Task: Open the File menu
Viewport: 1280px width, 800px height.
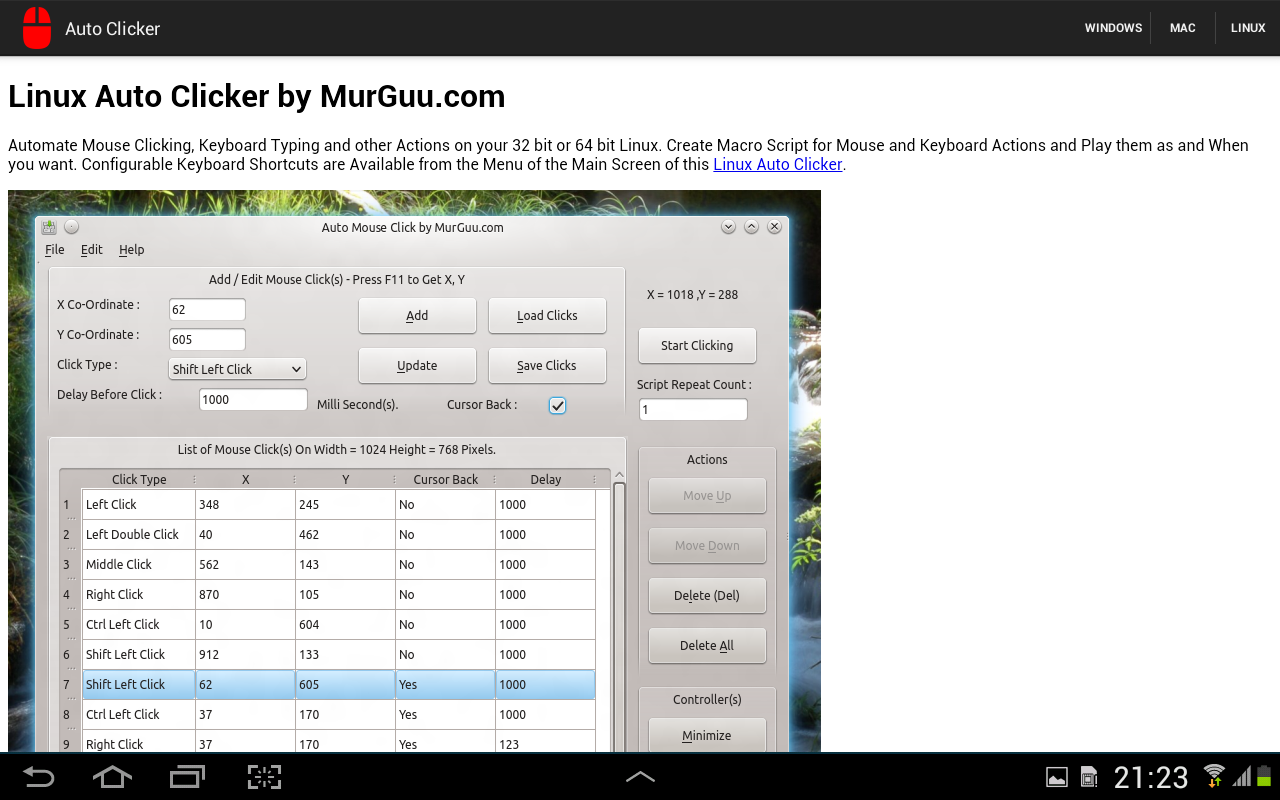Action: pyautogui.click(x=54, y=249)
